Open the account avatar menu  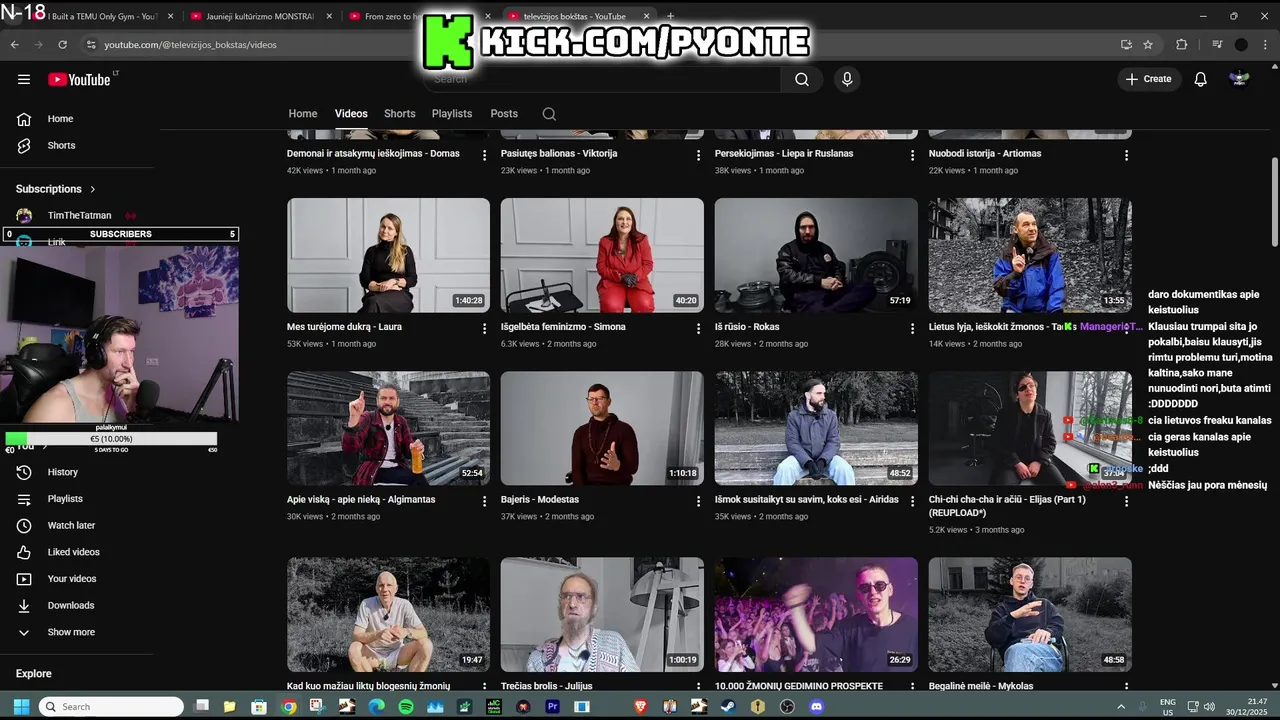pos(1239,79)
